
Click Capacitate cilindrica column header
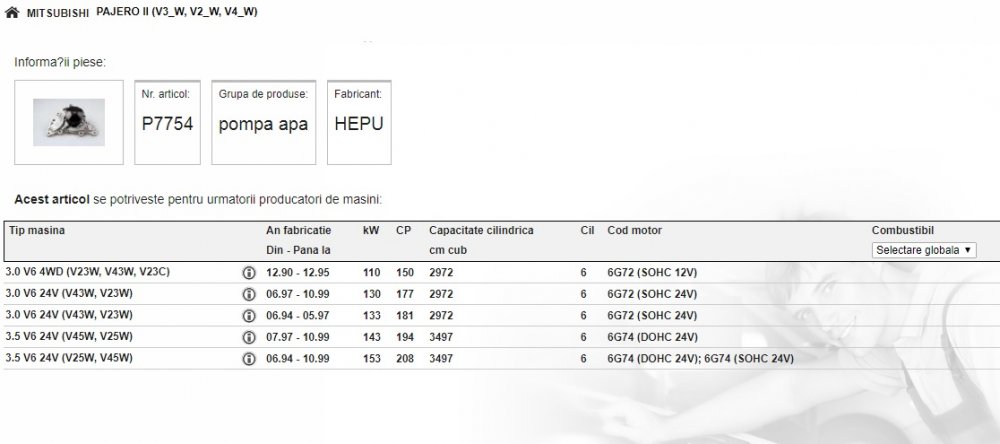[x=481, y=230]
